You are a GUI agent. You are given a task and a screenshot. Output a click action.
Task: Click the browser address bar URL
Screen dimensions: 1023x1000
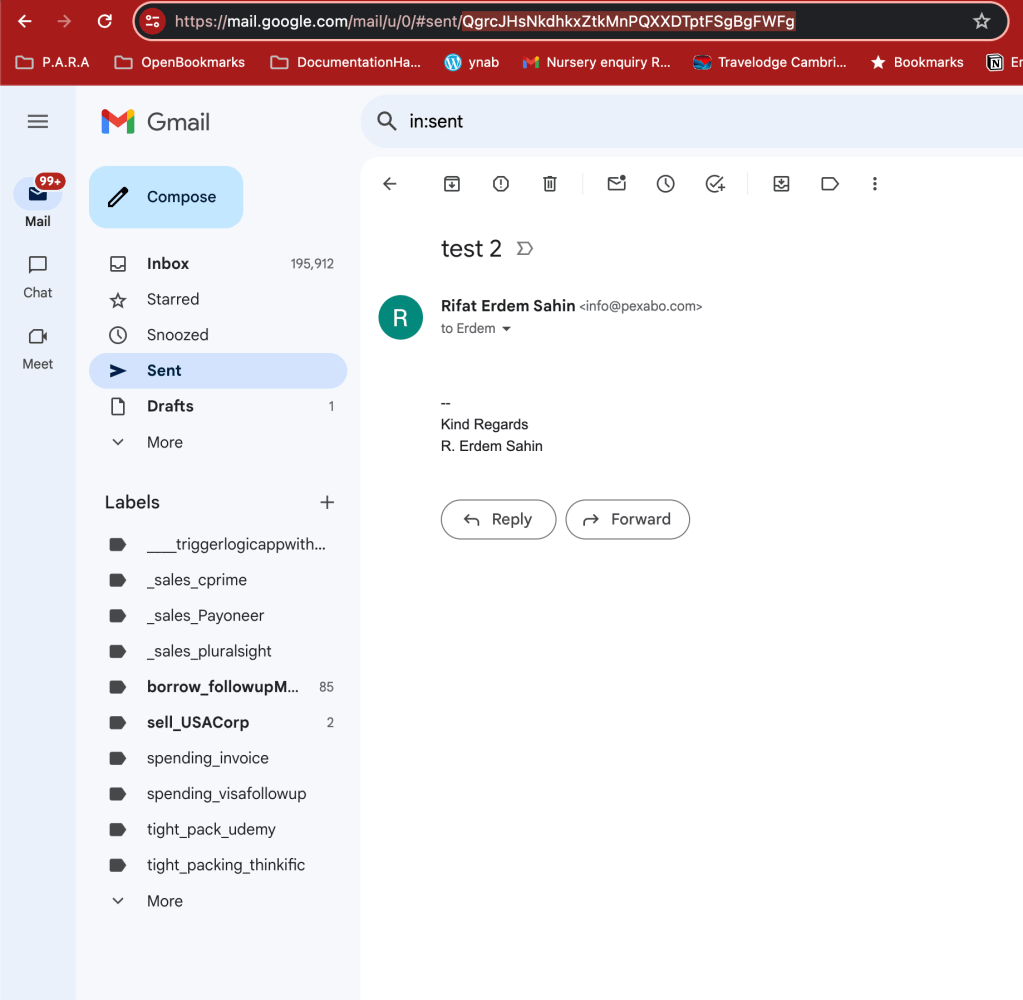(484, 22)
